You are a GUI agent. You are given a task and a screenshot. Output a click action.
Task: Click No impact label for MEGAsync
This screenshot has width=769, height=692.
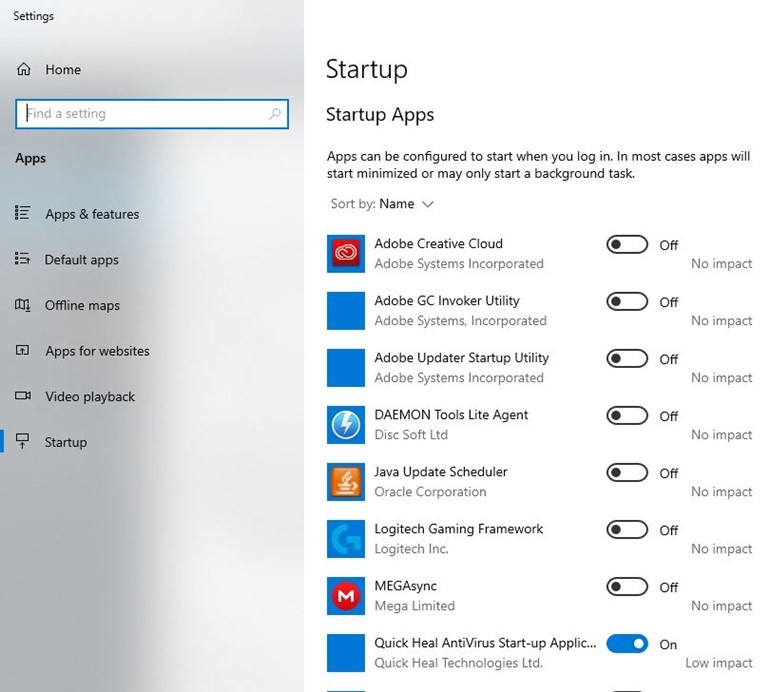(x=721, y=606)
